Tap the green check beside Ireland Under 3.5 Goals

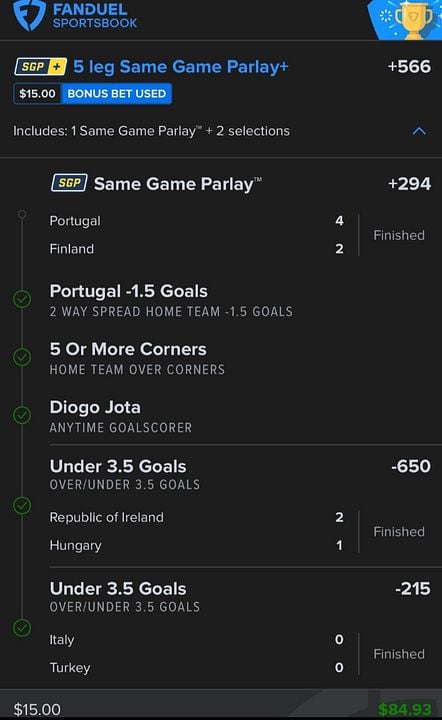(22, 506)
